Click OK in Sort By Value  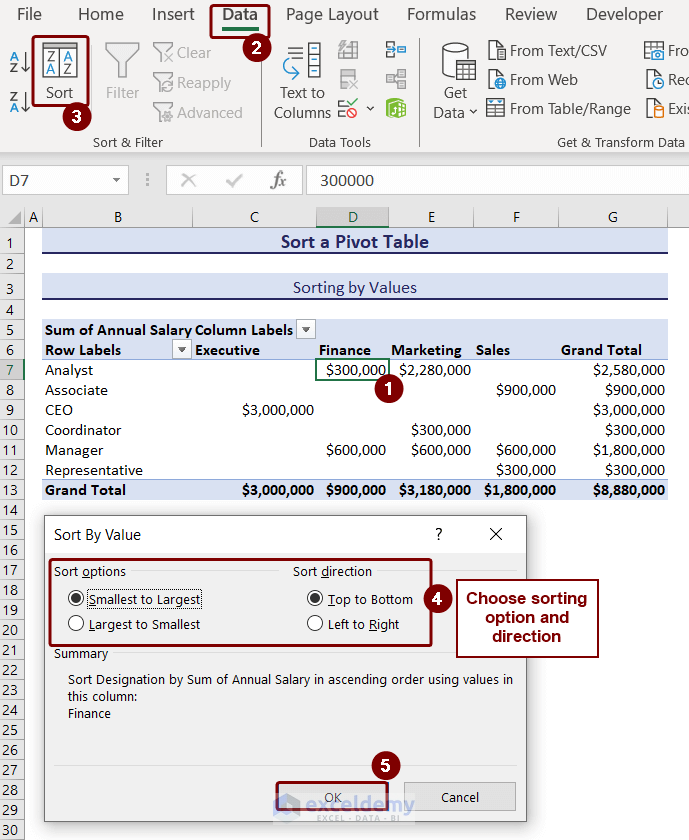(332, 797)
